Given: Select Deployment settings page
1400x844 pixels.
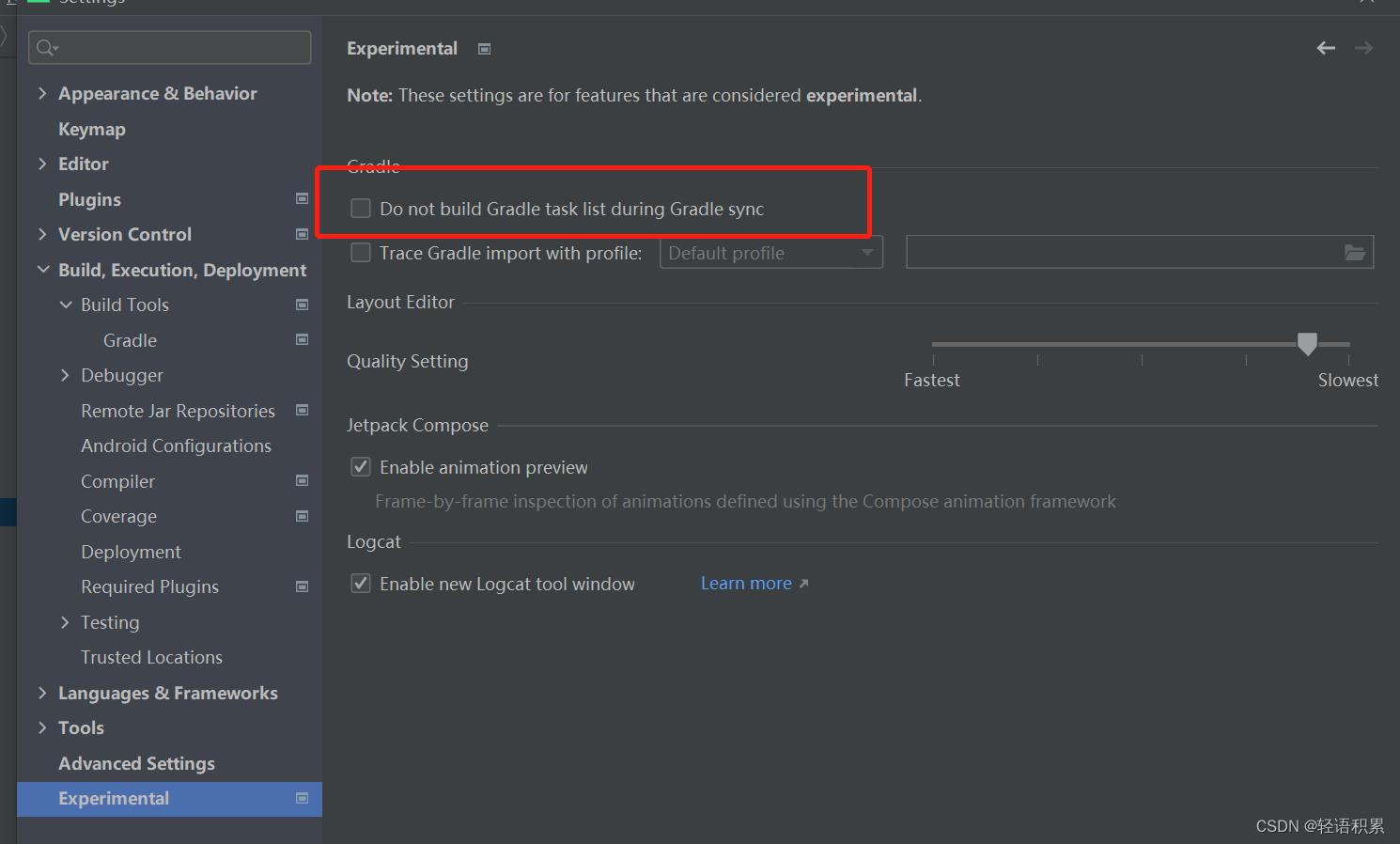Looking at the screenshot, I should click(131, 552).
